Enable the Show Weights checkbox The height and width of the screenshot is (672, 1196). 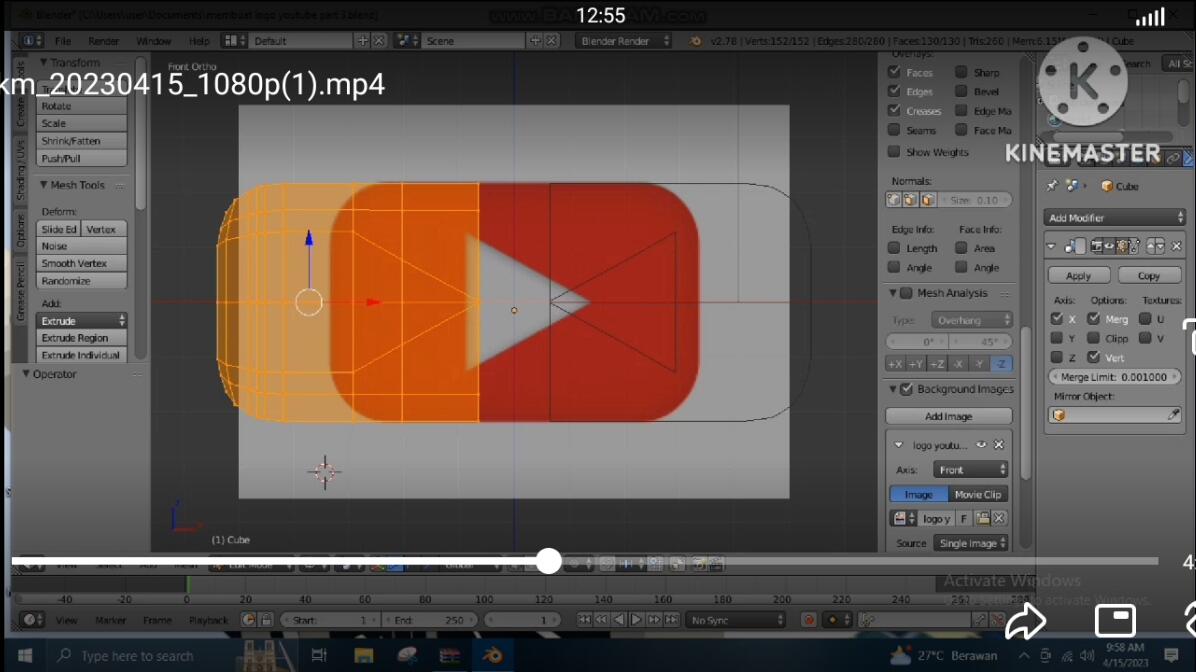[x=894, y=151]
